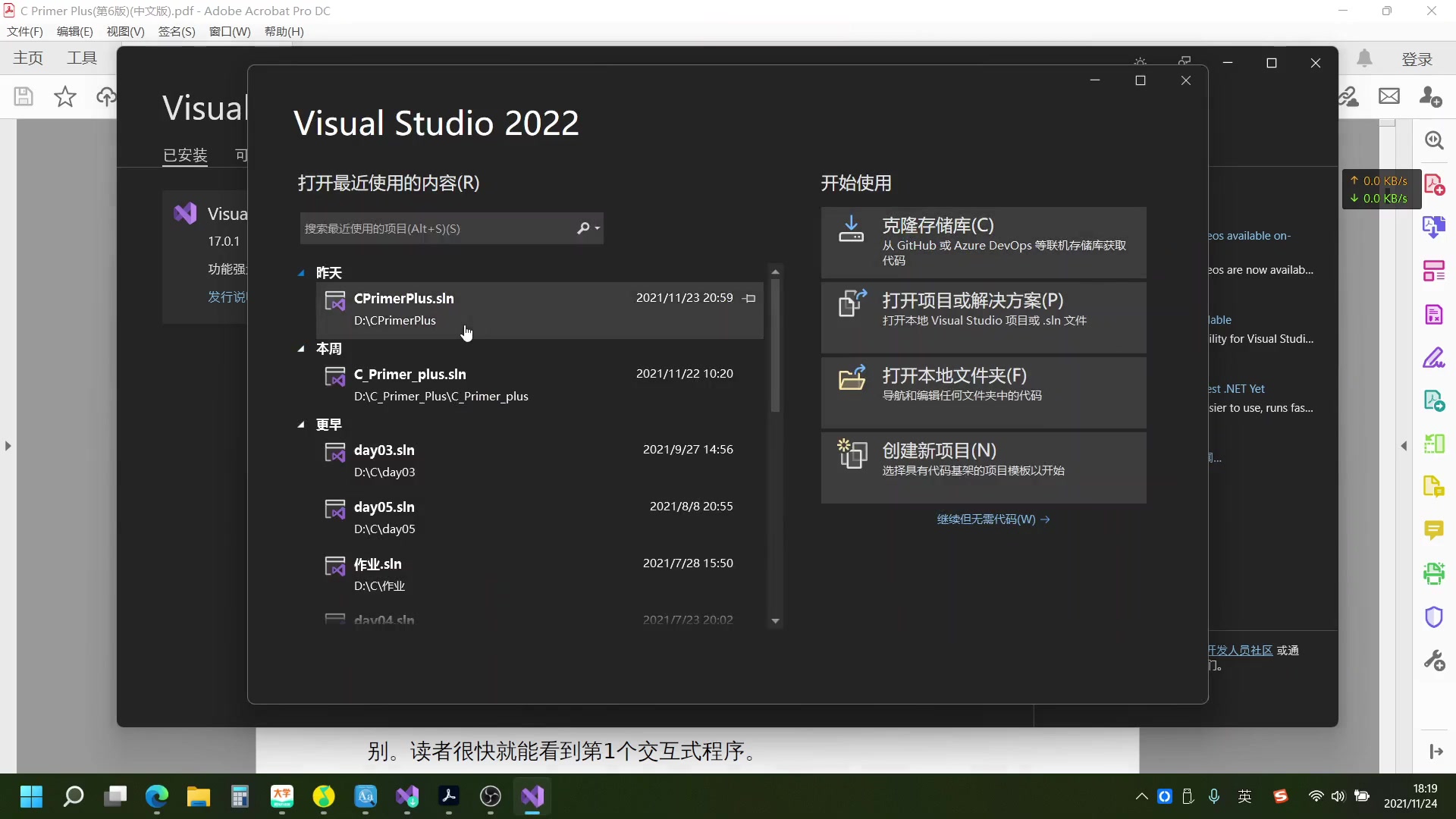
Task: Click the open project file icon
Action: pos(852,303)
